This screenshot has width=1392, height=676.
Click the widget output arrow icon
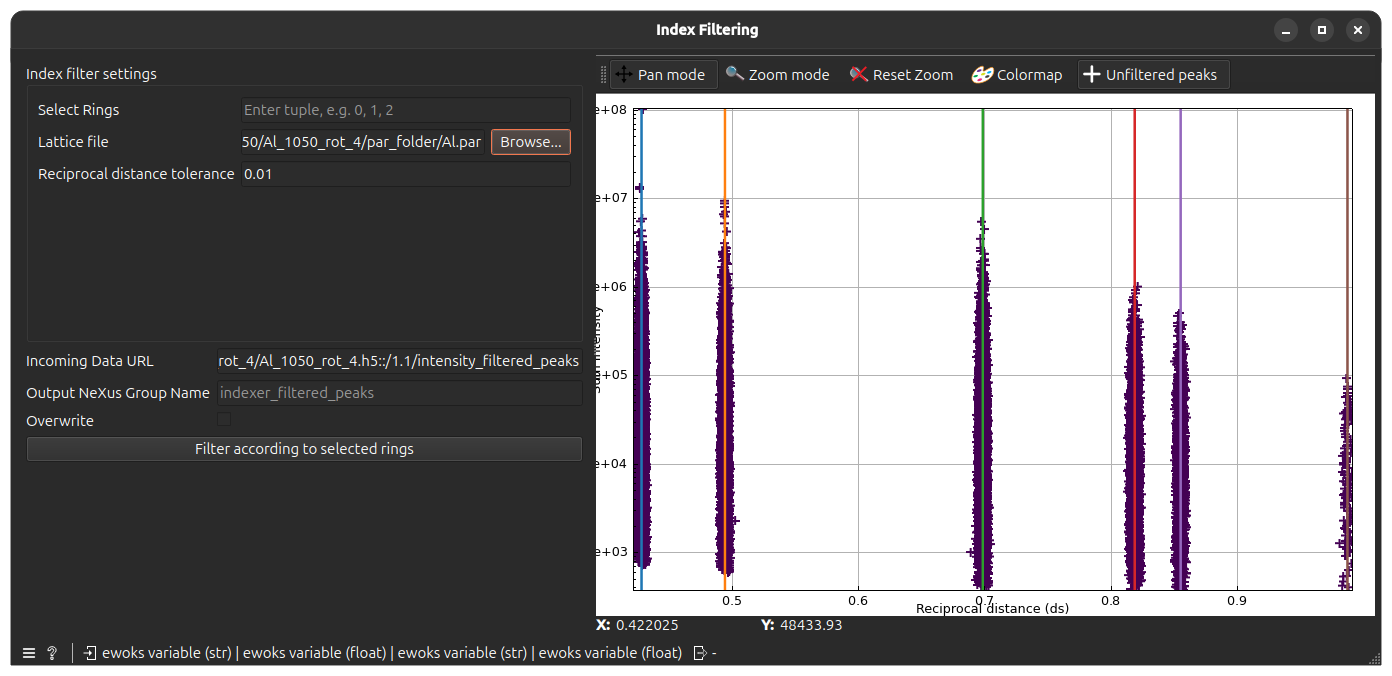point(700,653)
